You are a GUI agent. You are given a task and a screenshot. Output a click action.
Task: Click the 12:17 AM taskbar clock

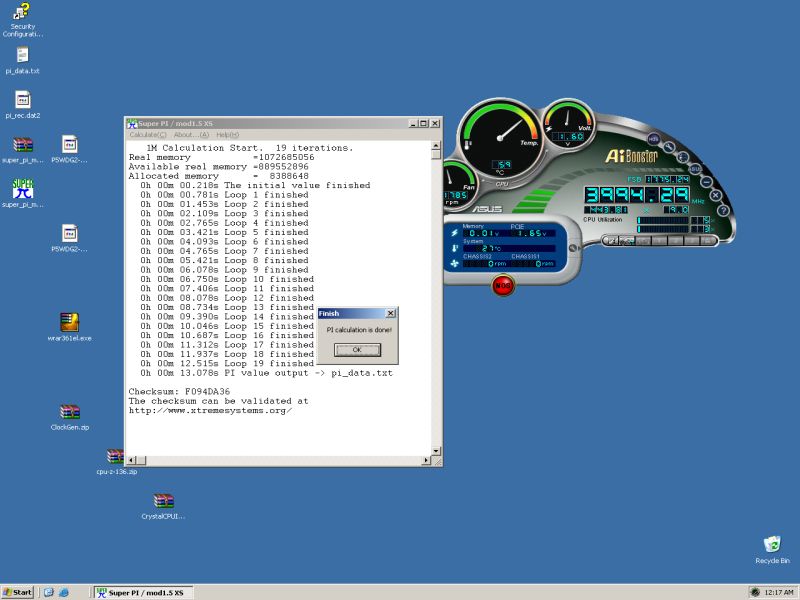coord(779,592)
